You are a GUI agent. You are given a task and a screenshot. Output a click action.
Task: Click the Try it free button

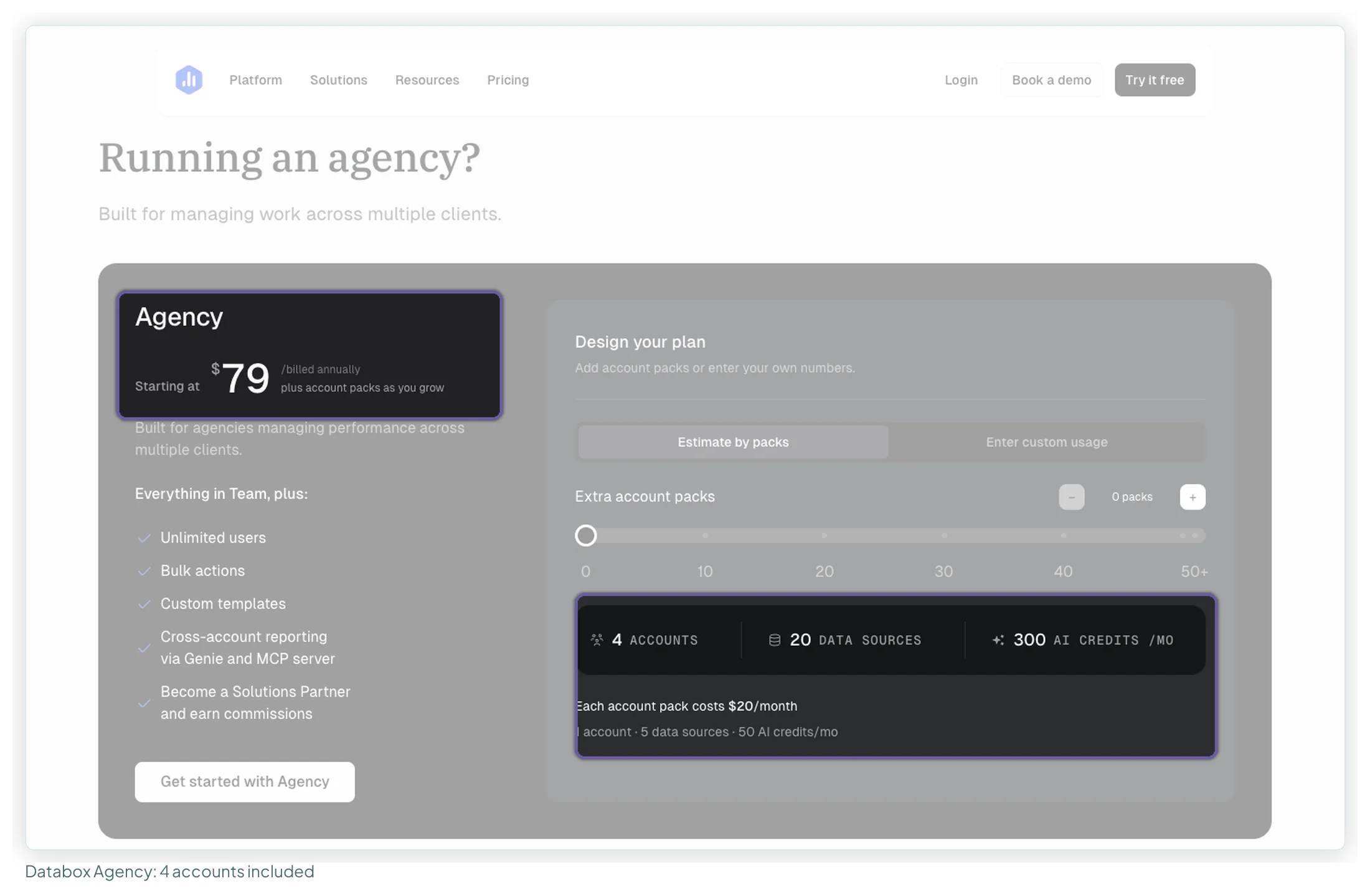1155,80
